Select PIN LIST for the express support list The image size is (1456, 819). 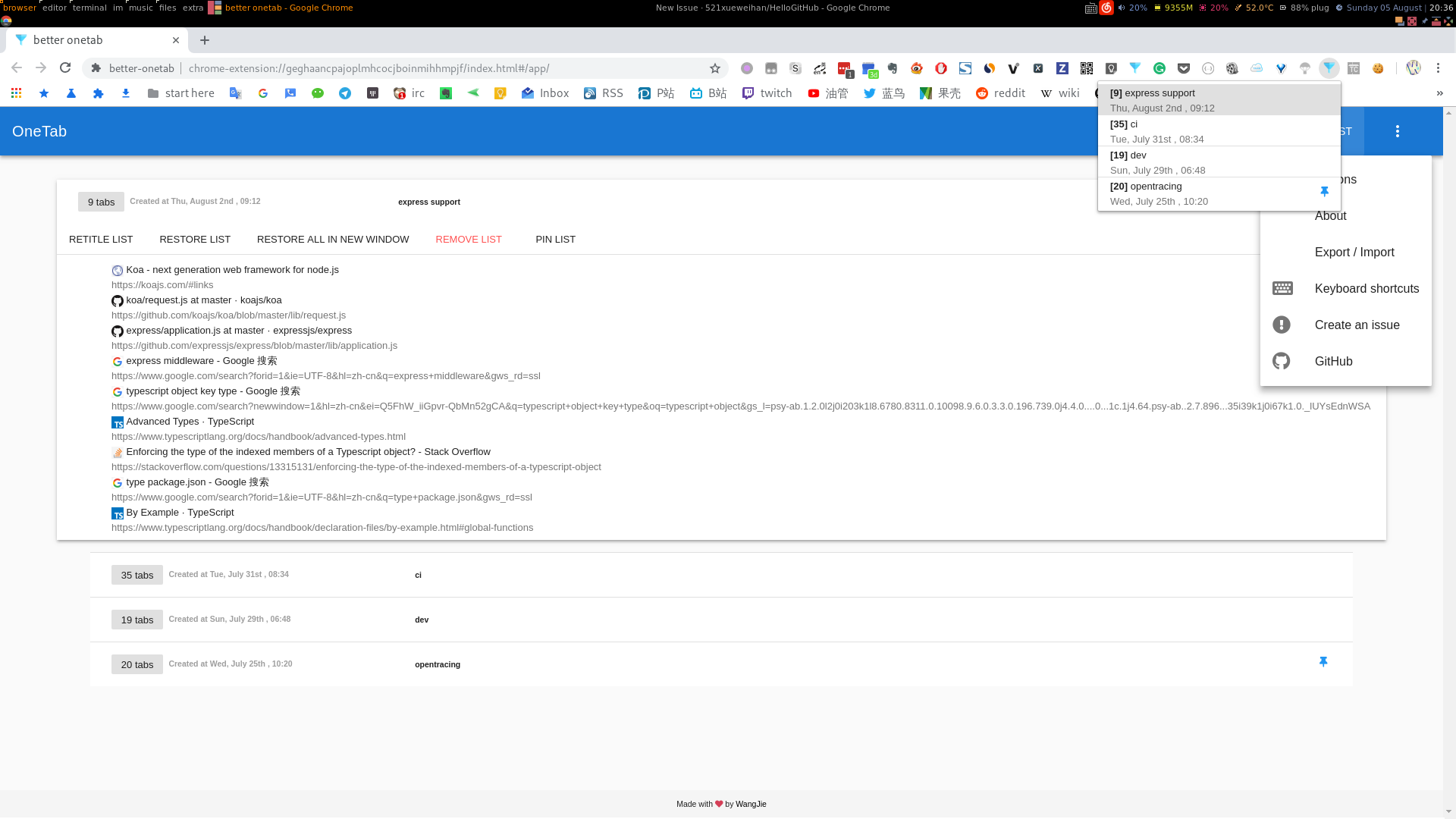555,239
